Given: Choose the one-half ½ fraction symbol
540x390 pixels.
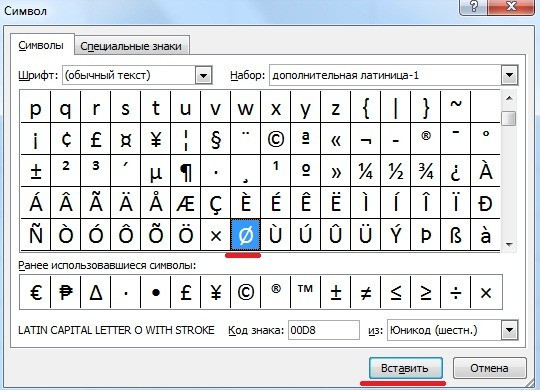Looking at the screenshot, I should (396, 171).
